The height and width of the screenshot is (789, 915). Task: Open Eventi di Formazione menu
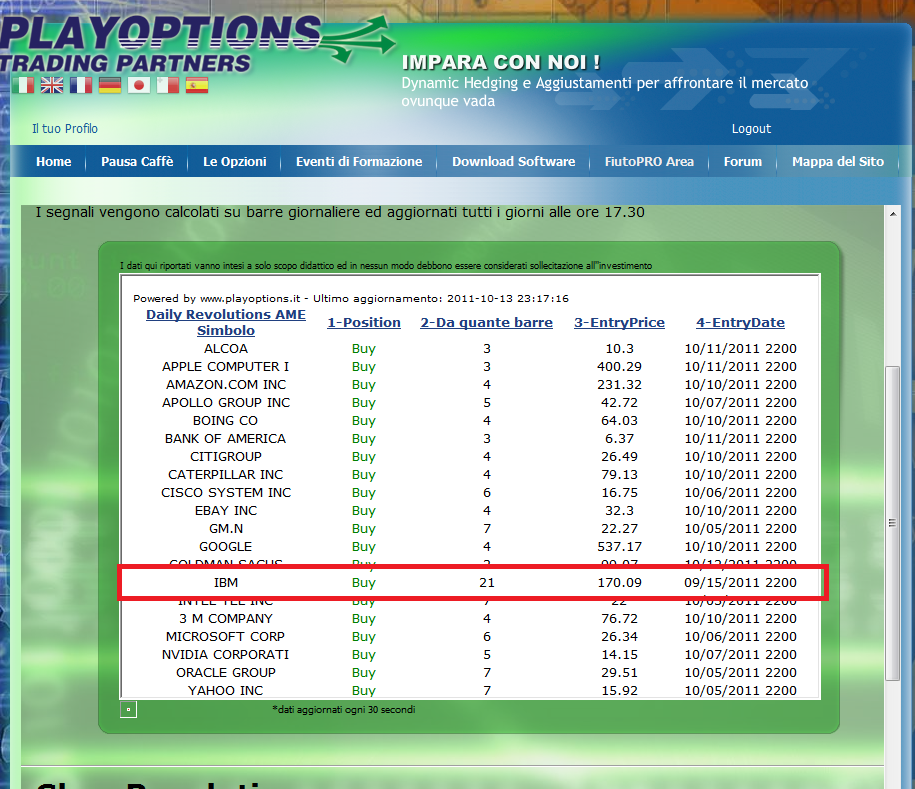tap(359, 162)
